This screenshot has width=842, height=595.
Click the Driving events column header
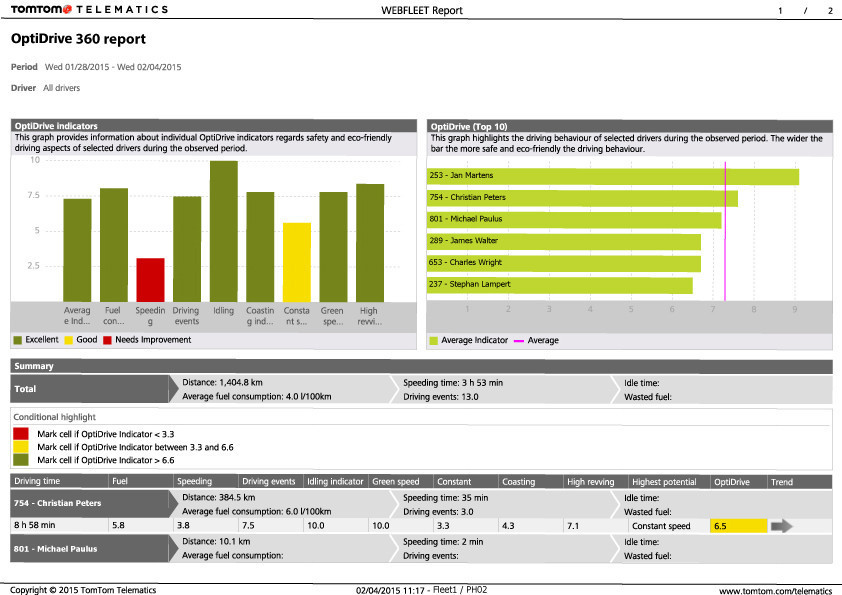269,482
